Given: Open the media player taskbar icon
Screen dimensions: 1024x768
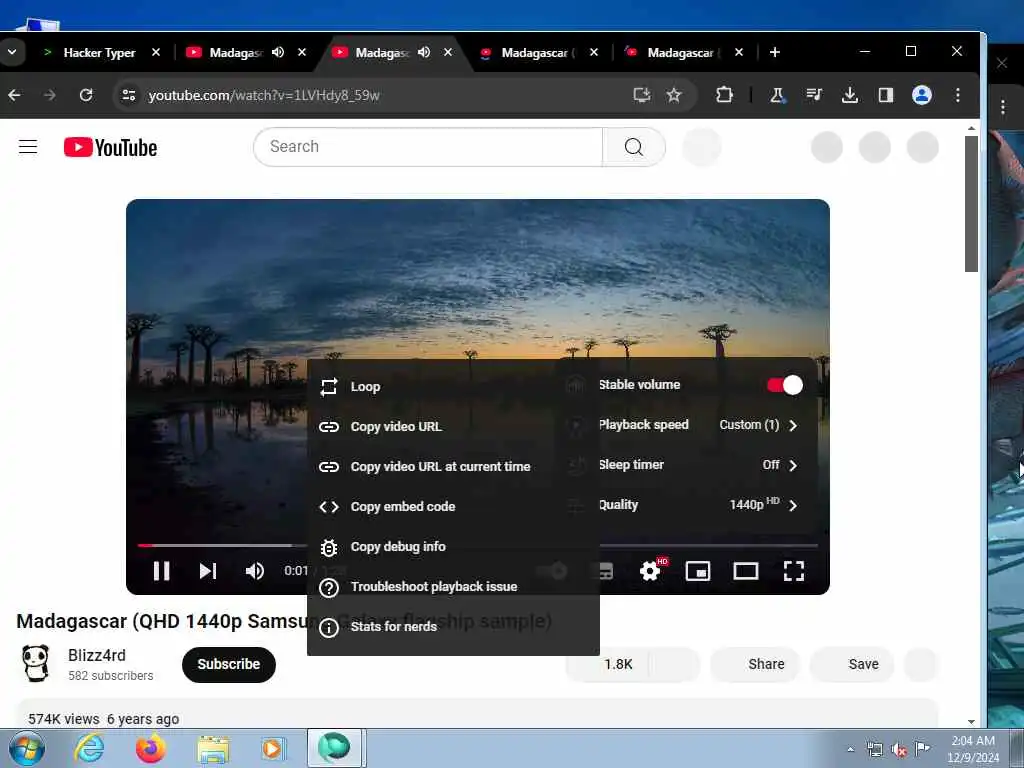Looking at the screenshot, I should click(x=272, y=749).
